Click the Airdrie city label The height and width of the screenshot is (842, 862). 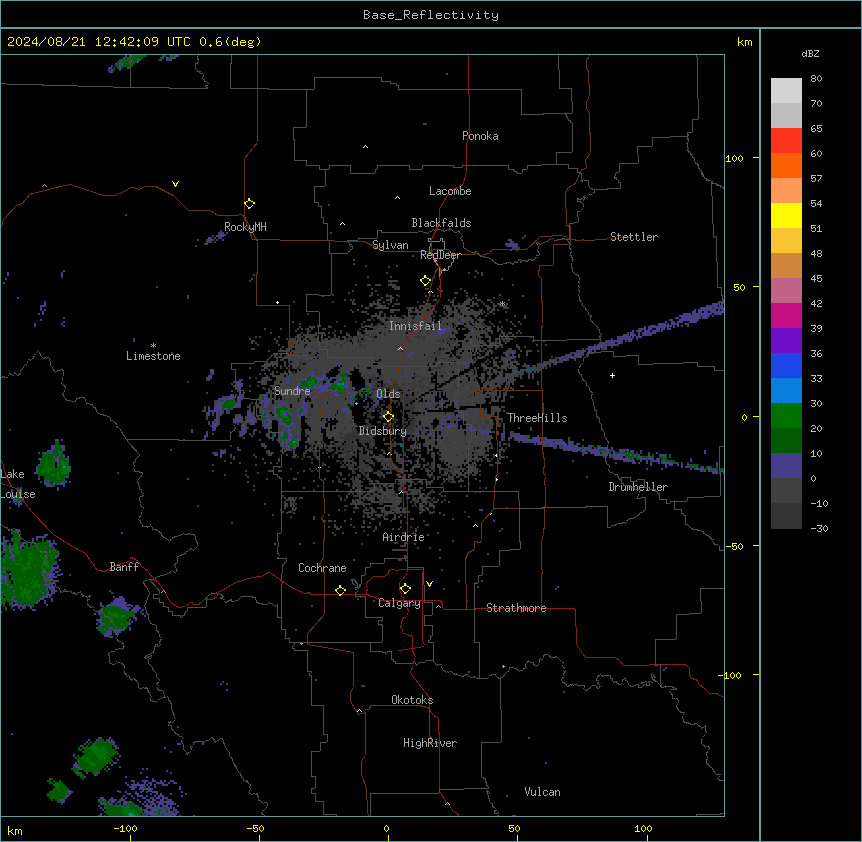coord(403,537)
